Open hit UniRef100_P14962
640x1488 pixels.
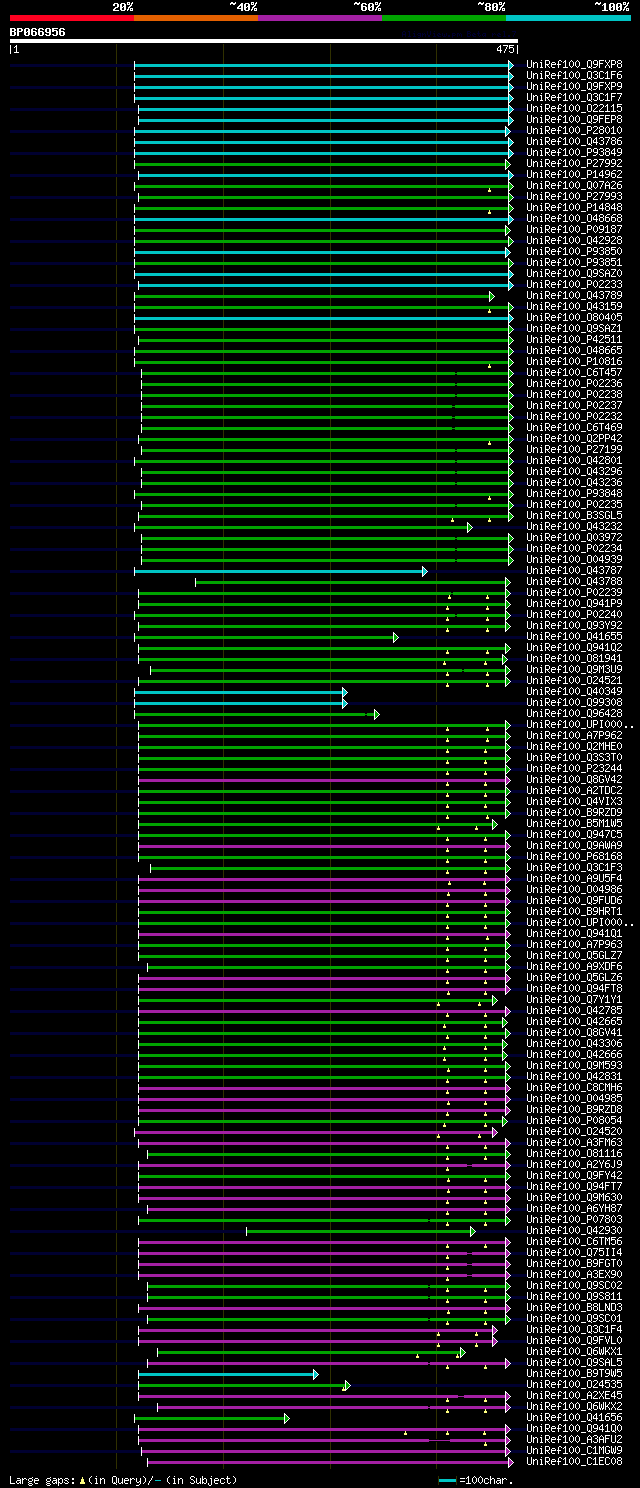(574, 175)
